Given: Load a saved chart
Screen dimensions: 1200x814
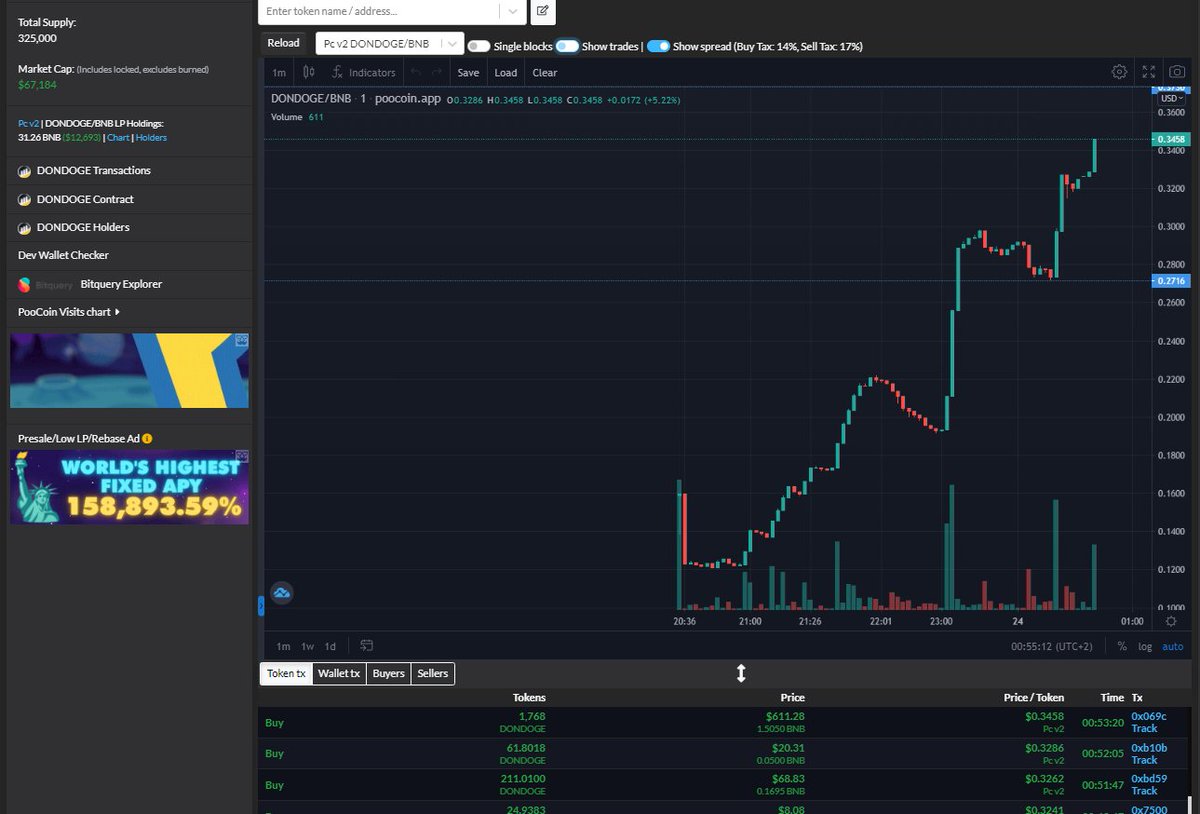Looking at the screenshot, I should [x=506, y=72].
